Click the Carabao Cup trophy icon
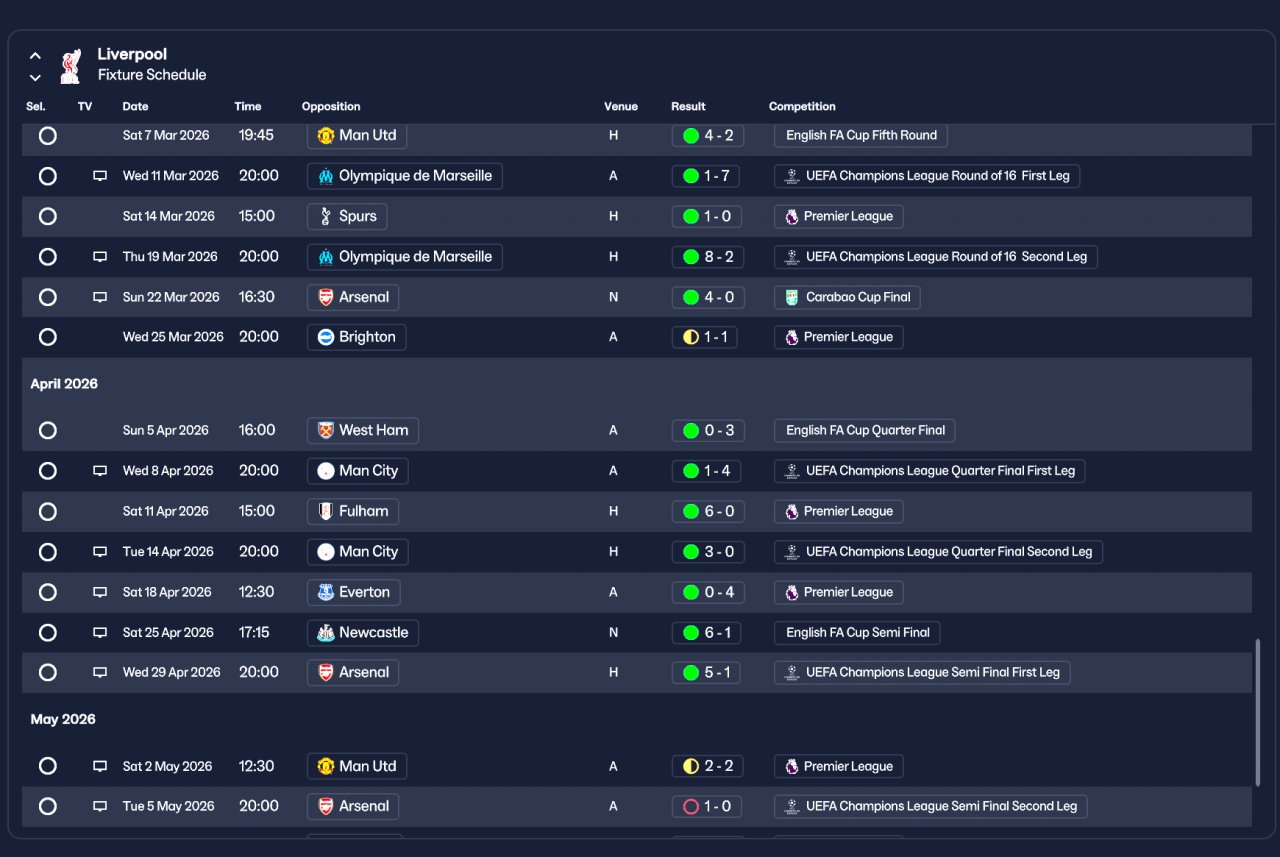 (792, 297)
